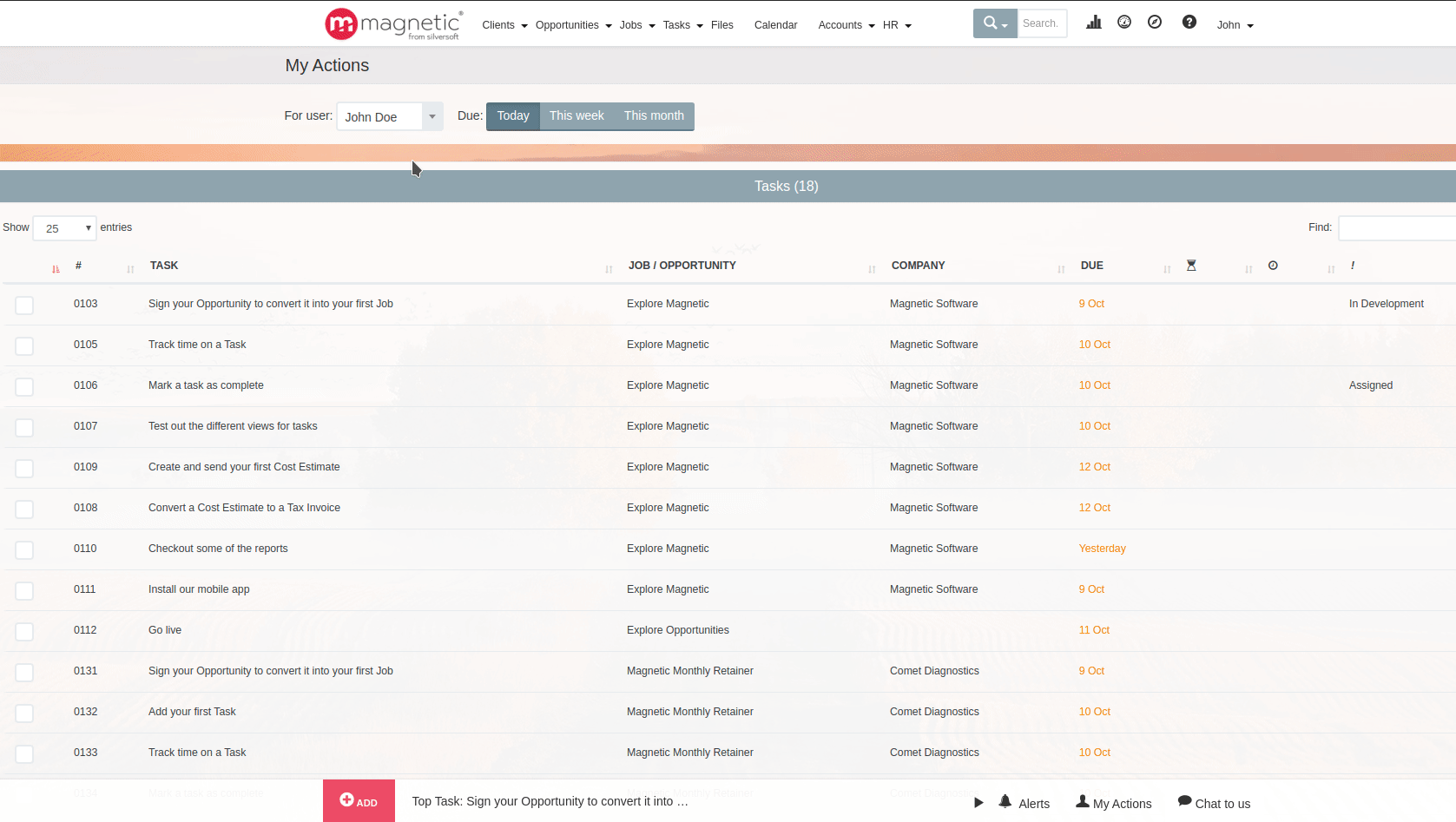This screenshot has width=1456, height=822.
Task: Sort by the exclamation status column
Action: pos(1353,266)
